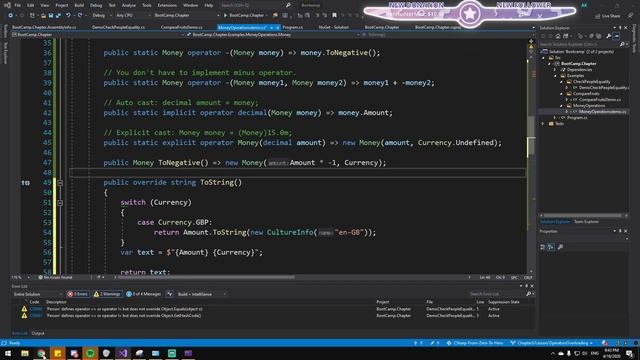The image size is (640, 360).
Task: Toggle the 2 Warnings filter button
Action: 107,294
